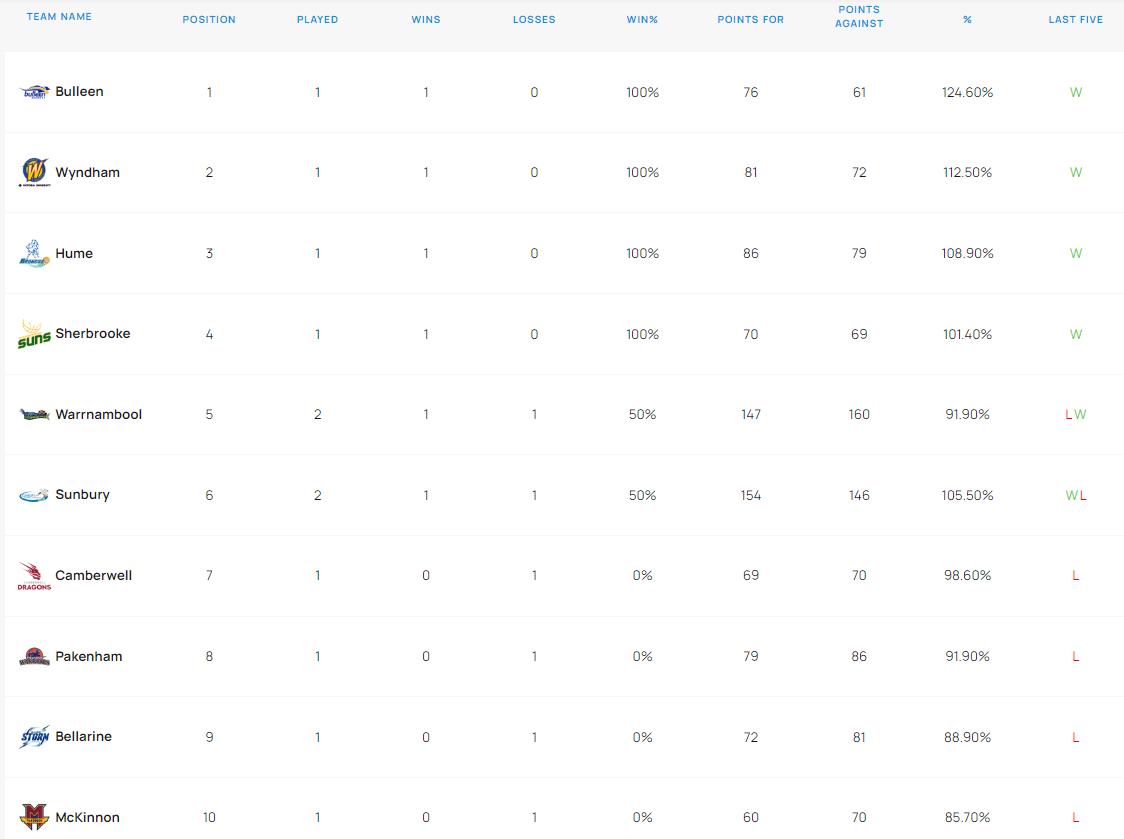Screen dimensions: 1124x839
Task: Click the Bulleen team logo
Action: (34, 92)
